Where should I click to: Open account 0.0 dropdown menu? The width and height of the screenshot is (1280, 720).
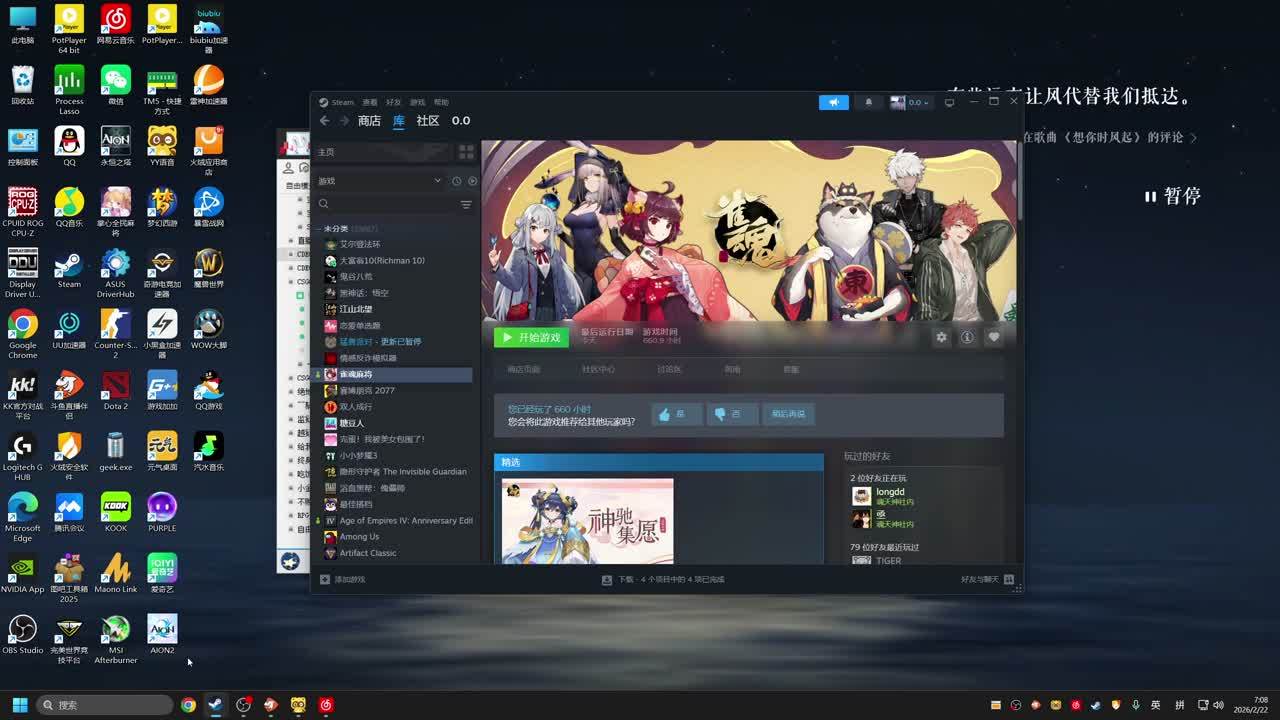tap(911, 102)
